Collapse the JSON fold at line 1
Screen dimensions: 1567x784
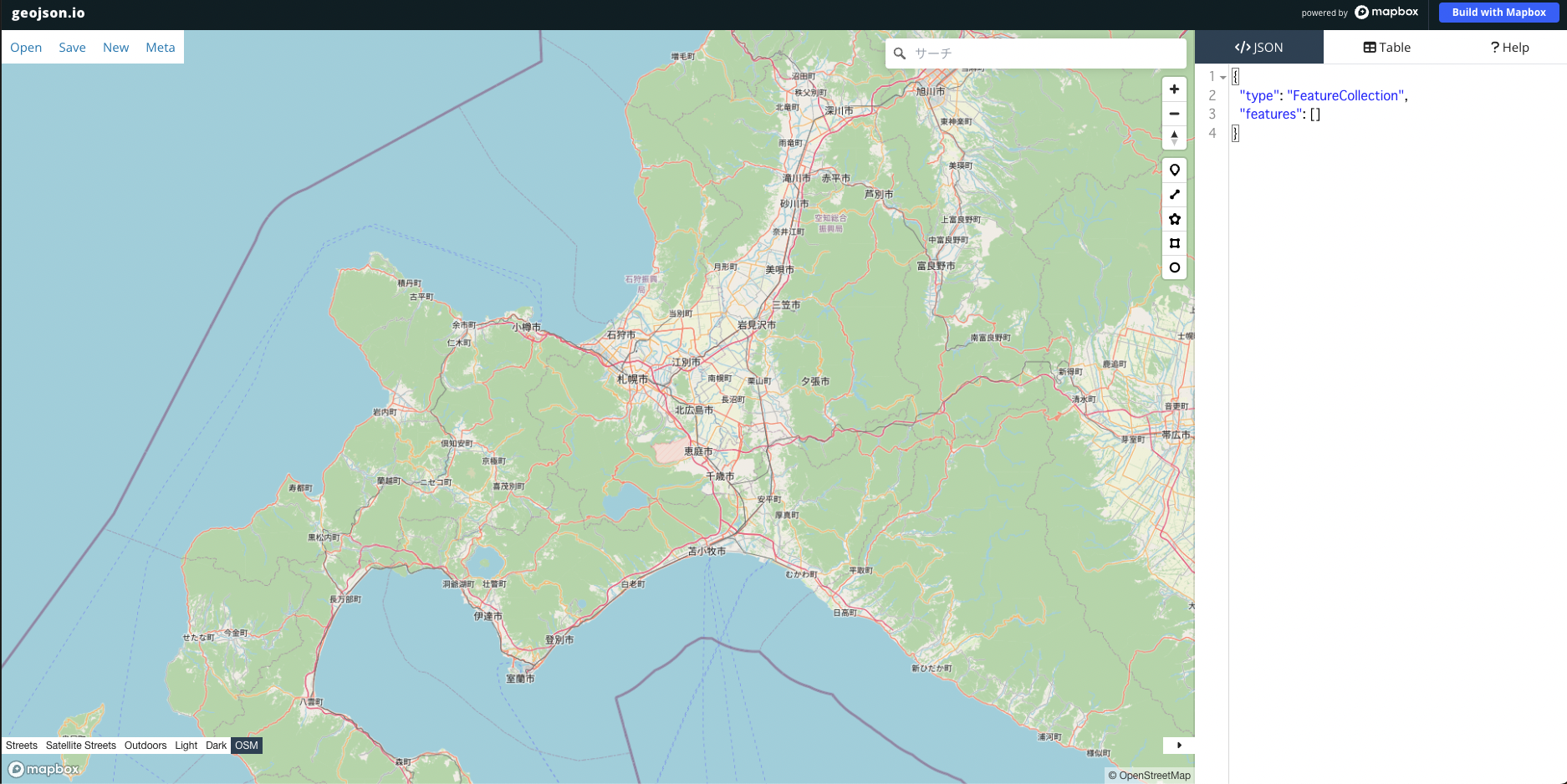pyautogui.click(x=1223, y=76)
